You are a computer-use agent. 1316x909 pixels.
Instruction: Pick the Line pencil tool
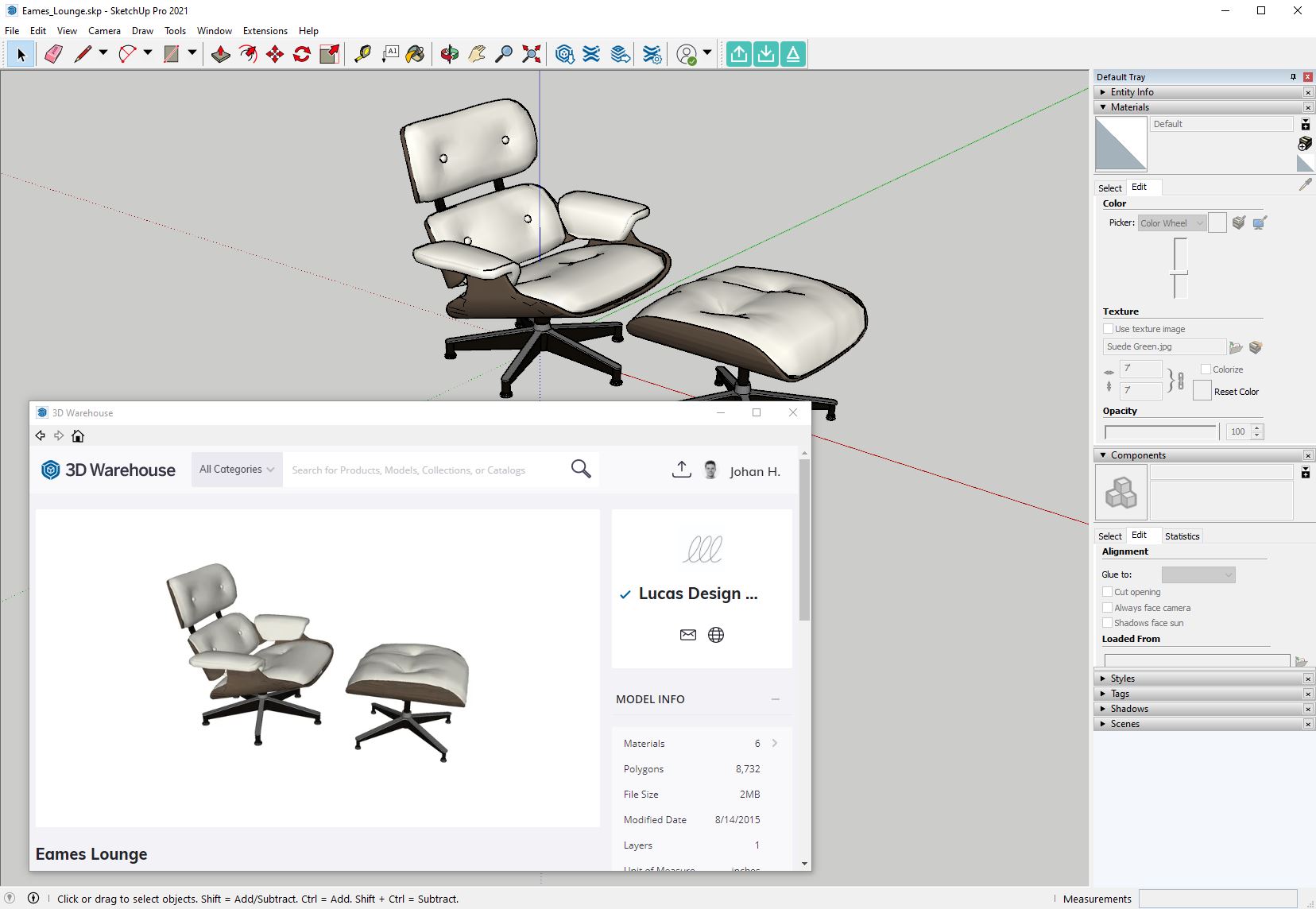tap(83, 54)
